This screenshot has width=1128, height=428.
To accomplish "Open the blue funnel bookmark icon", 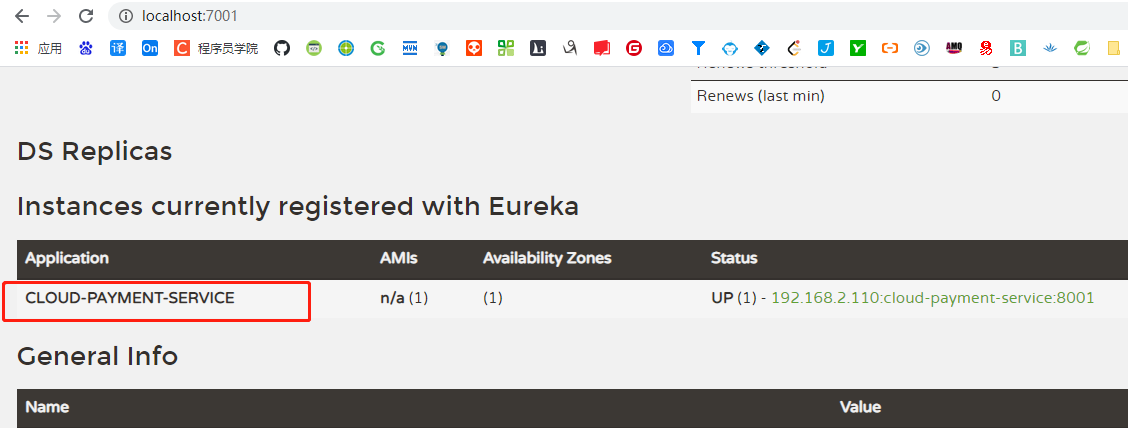I will click(698, 48).
